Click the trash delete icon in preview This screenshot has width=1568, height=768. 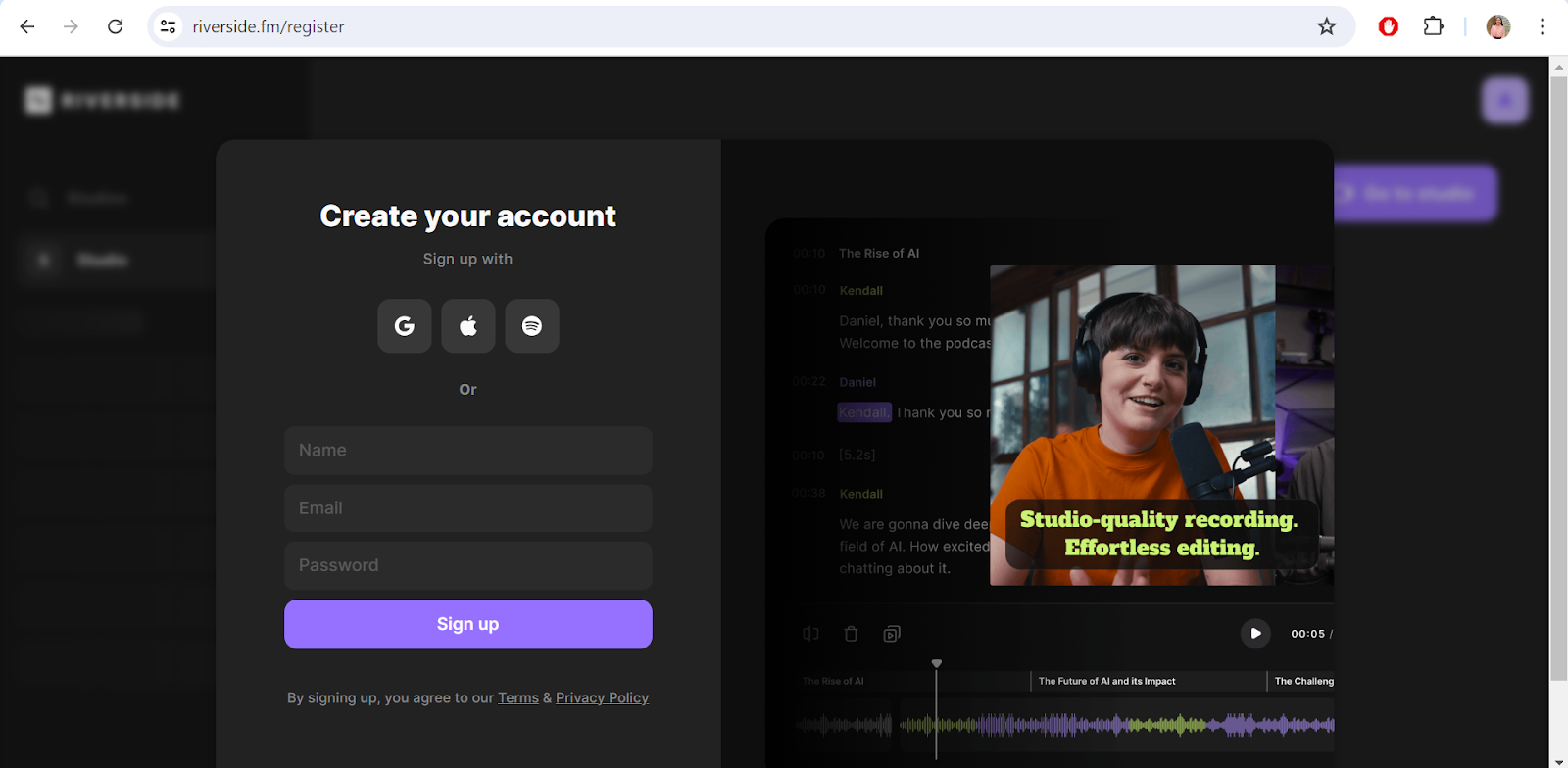[851, 634]
